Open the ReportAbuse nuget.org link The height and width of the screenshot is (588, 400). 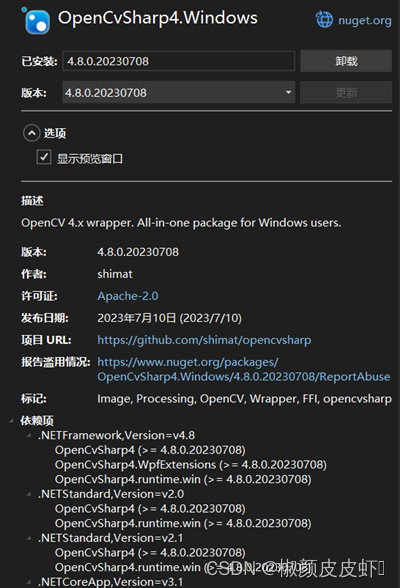pyautogui.click(x=244, y=369)
